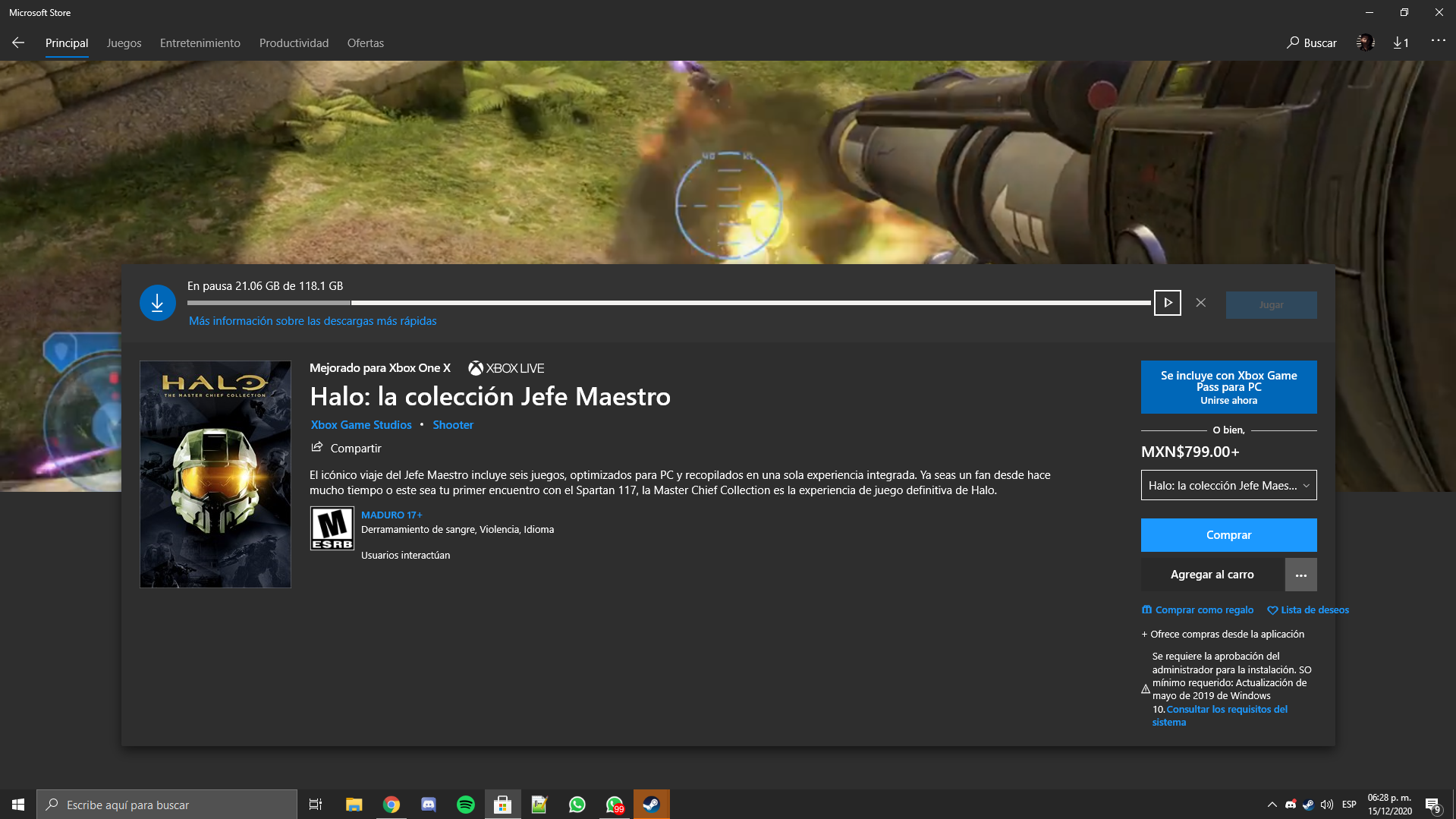Add to Lista de deseos
This screenshot has height=819, width=1456.
(x=1308, y=610)
